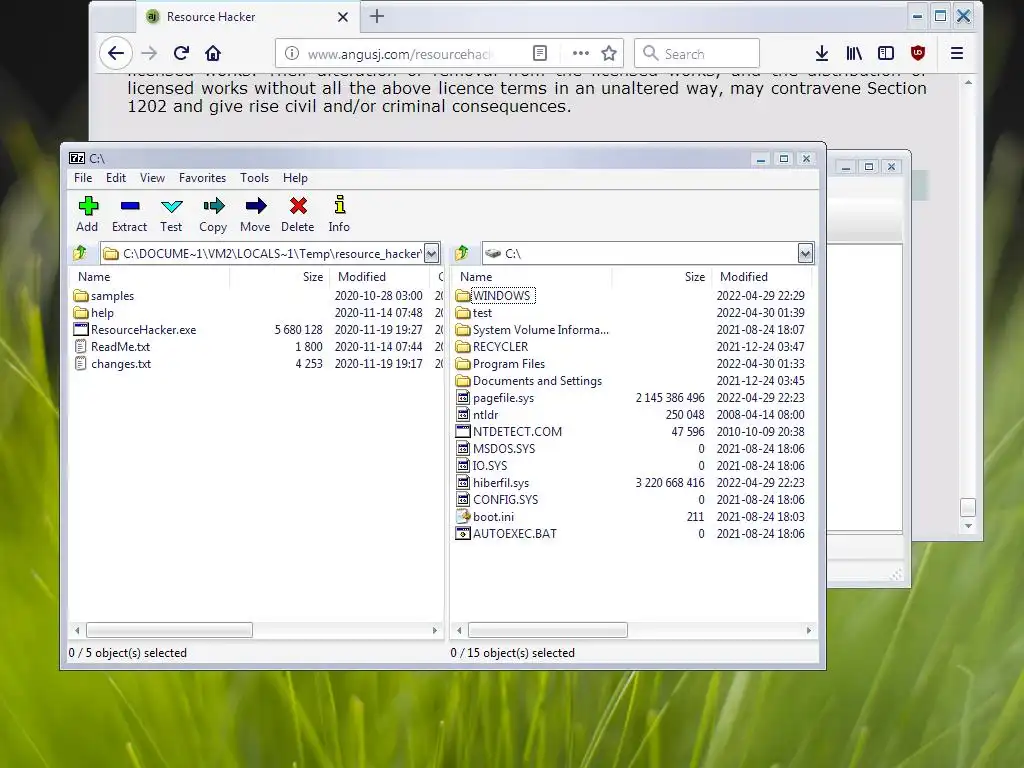Open the File menu

pyautogui.click(x=83, y=178)
